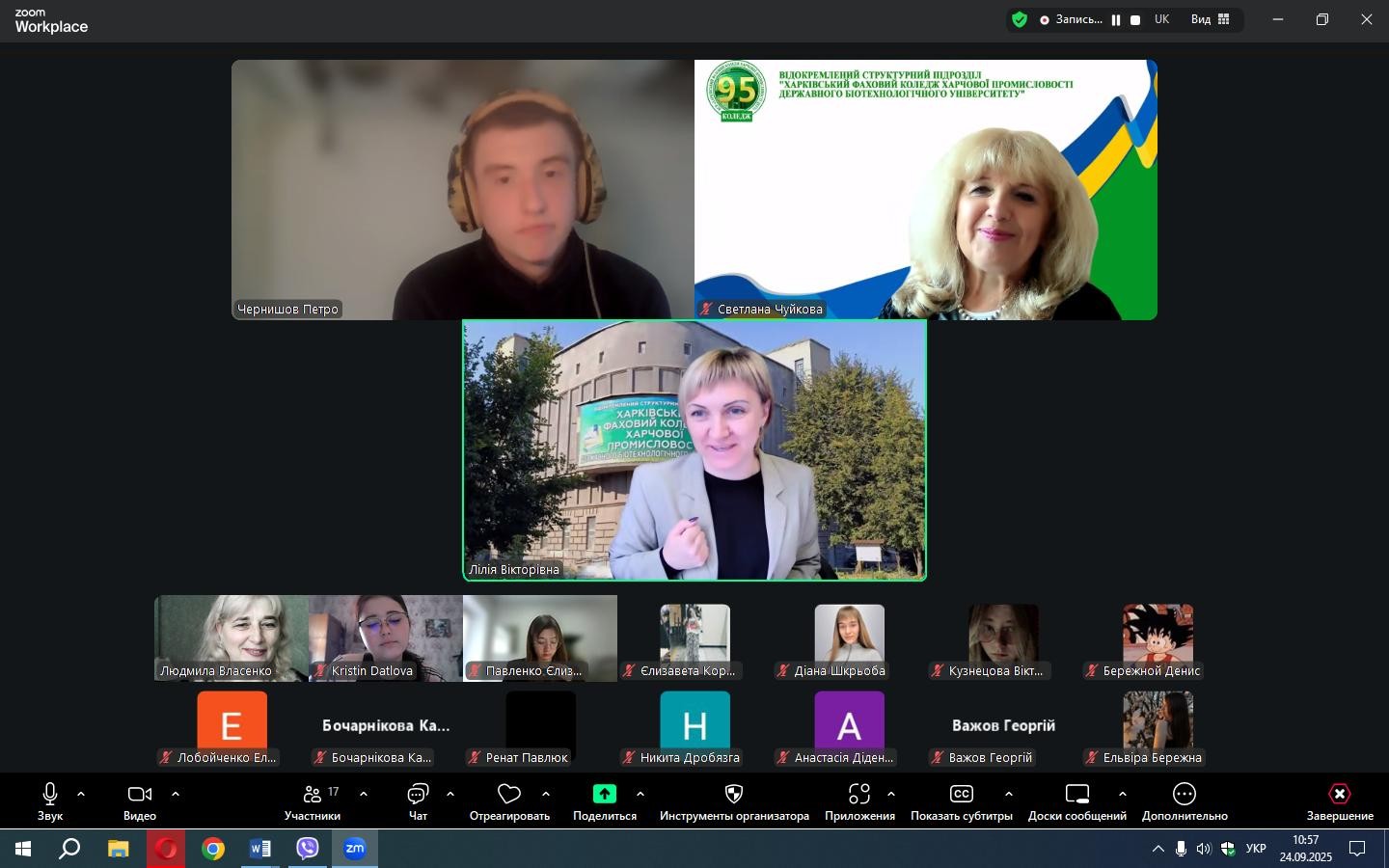
Task: Open Host tools shield icon
Action: pos(733,794)
